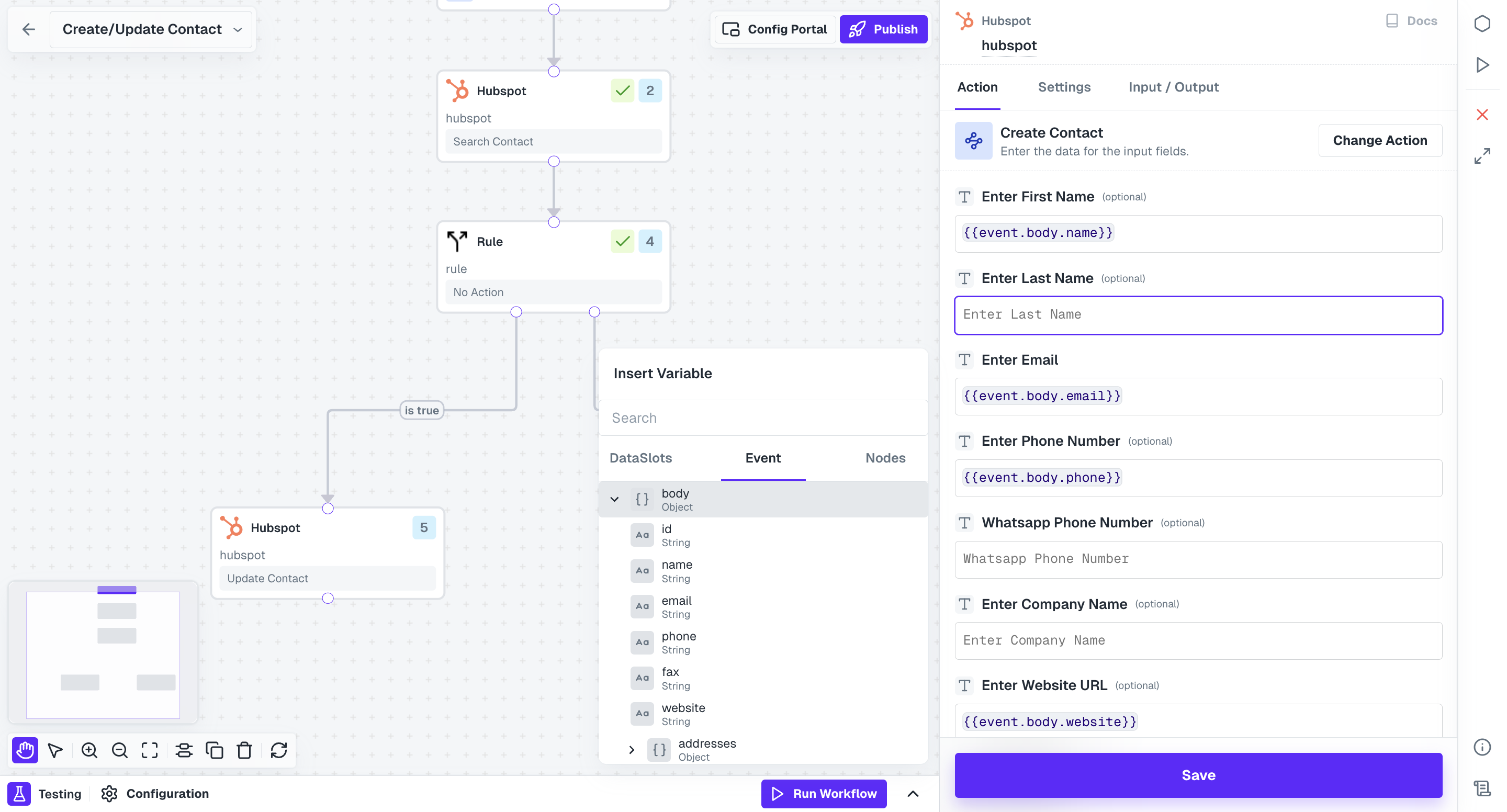Focus the Enter Last Name input field
The height and width of the screenshot is (812, 1507).
tap(1198, 315)
